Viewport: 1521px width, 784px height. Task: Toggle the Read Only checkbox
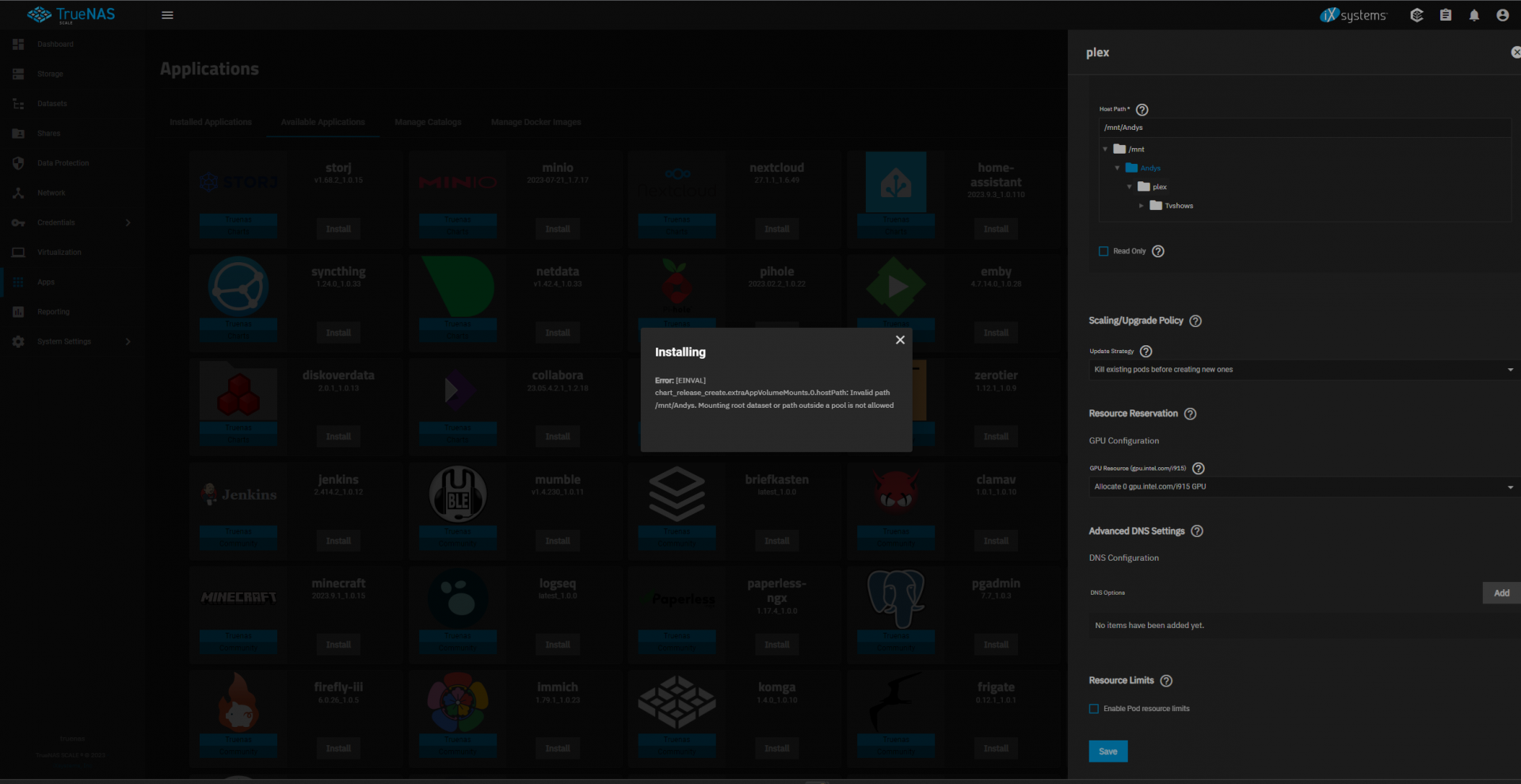point(1104,251)
